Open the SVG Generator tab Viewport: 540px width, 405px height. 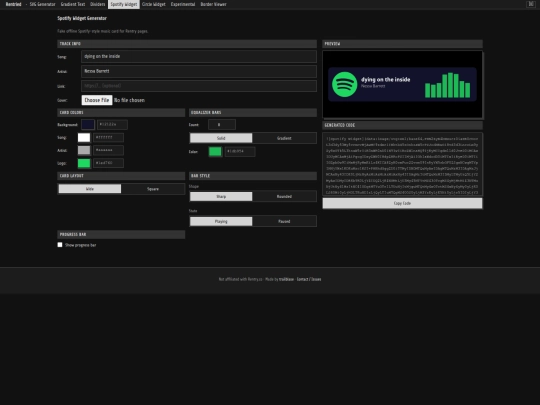click(x=42, y=4)
